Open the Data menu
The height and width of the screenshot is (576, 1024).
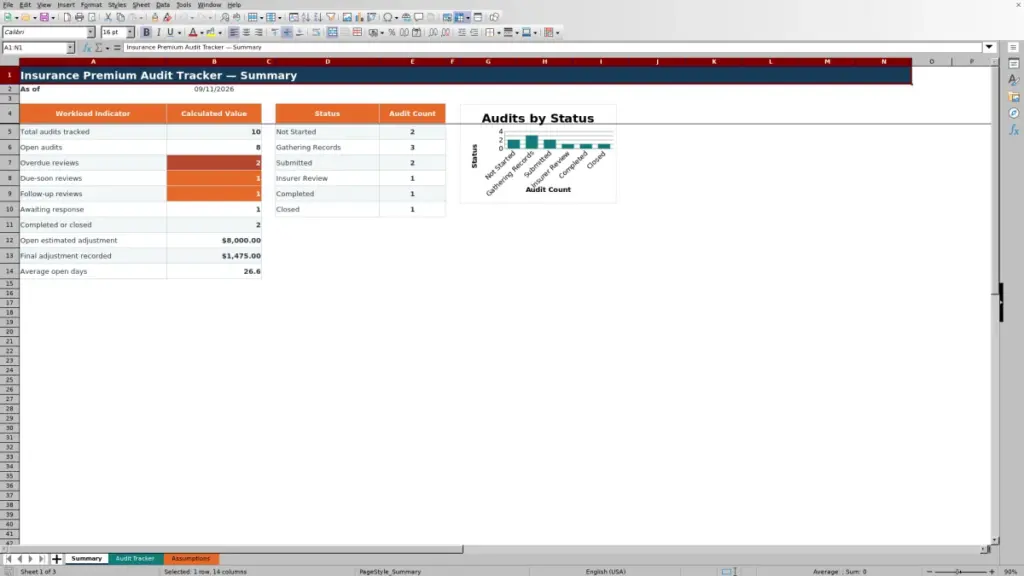[163, 5]
